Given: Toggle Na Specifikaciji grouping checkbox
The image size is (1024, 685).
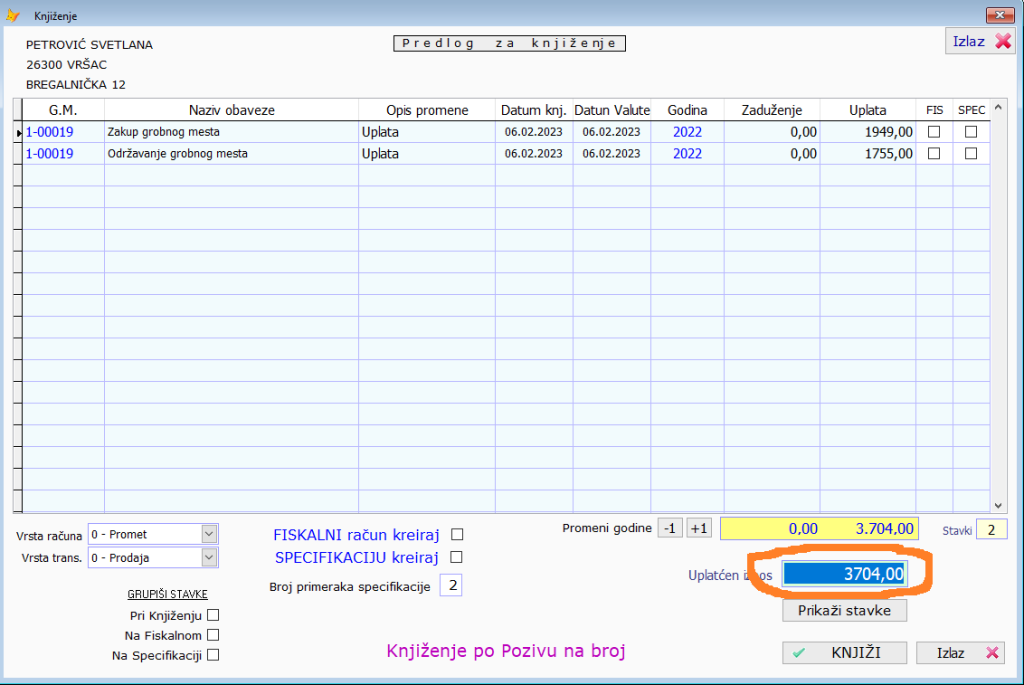Looking at the screenshot, I should tap(212, 655).
